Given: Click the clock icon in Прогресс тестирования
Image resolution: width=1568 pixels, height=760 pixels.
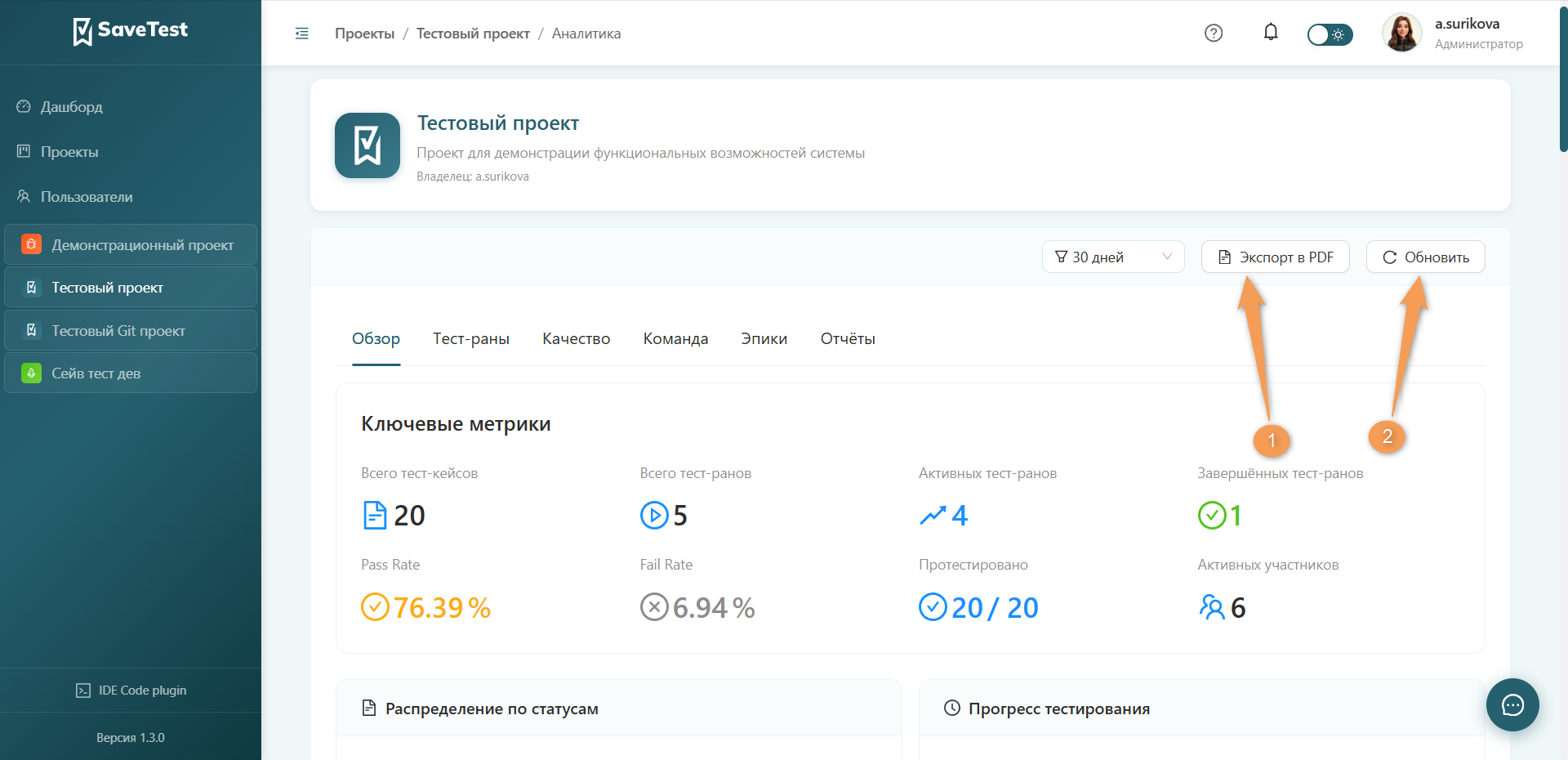Looking at the screenshot, I should 952,708.
